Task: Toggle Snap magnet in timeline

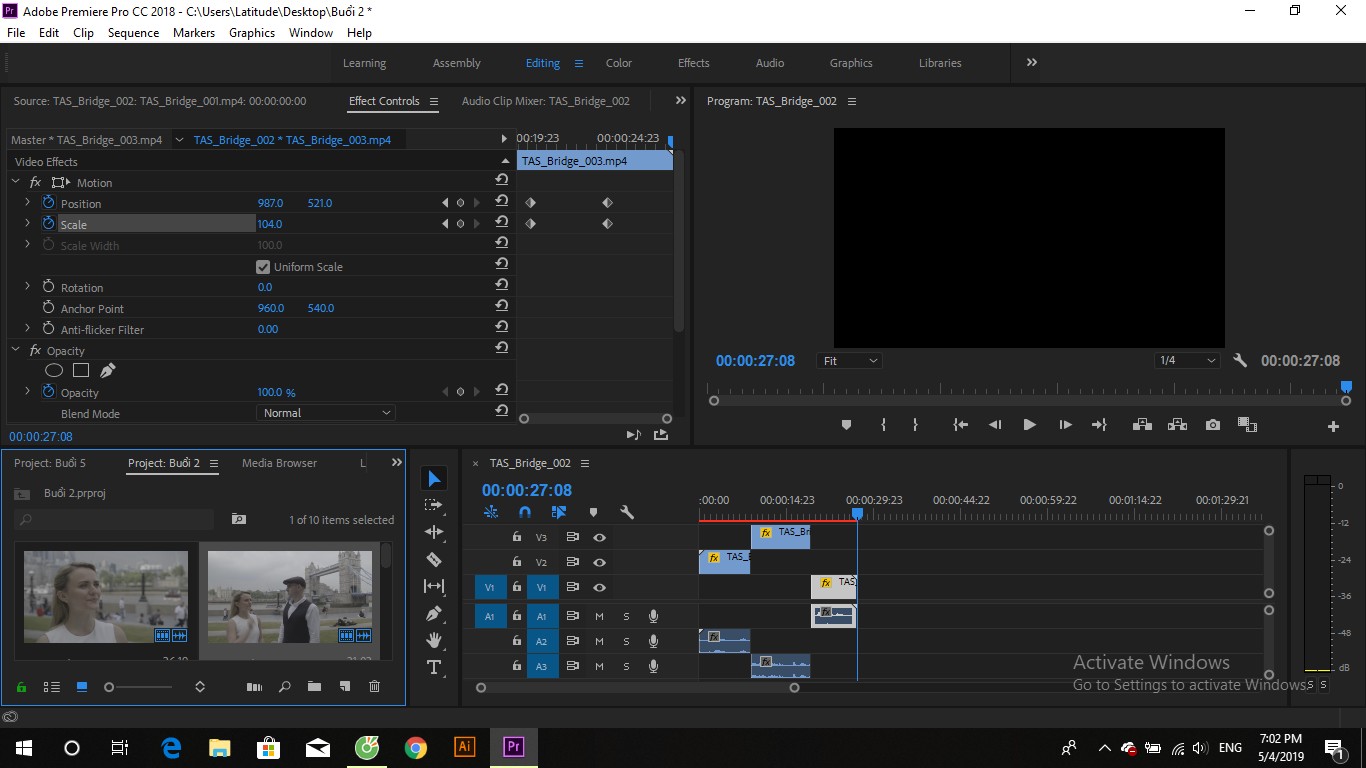Action: [525, 512]
